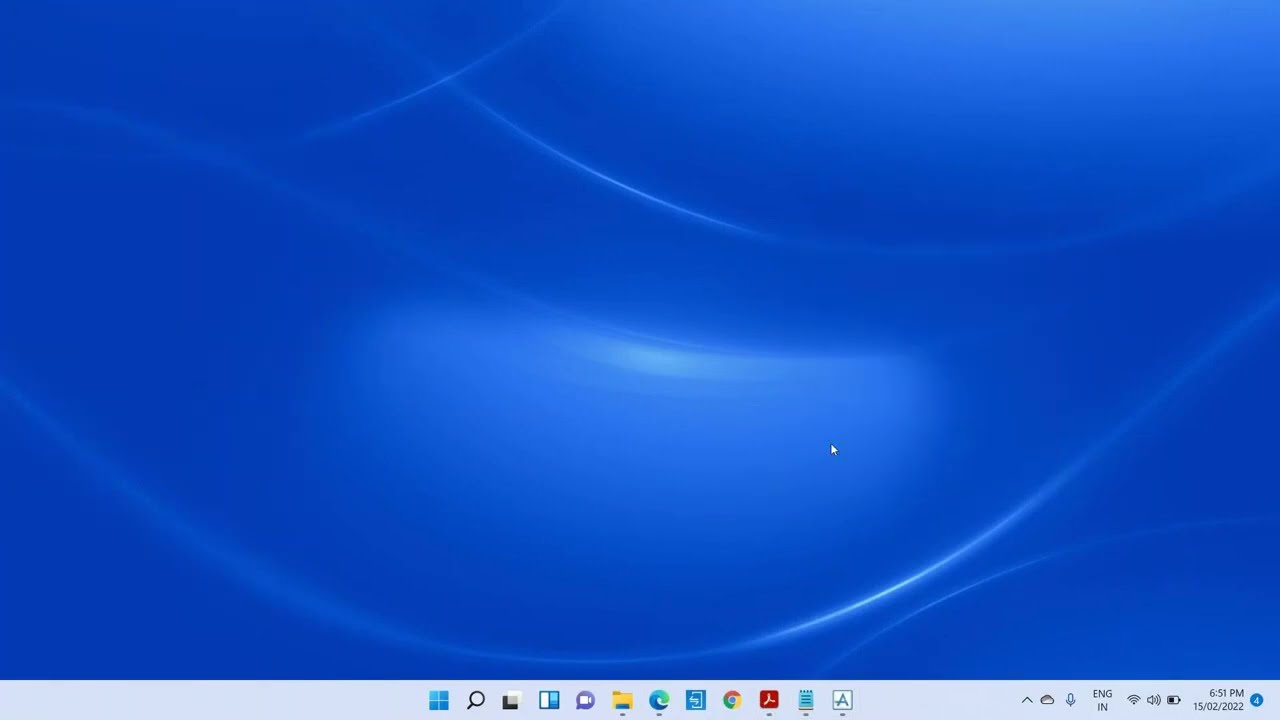This screenshot has width=1280, height=720.
Task: Open Adobe Acrobat Reader
Action: coord(769,700)
